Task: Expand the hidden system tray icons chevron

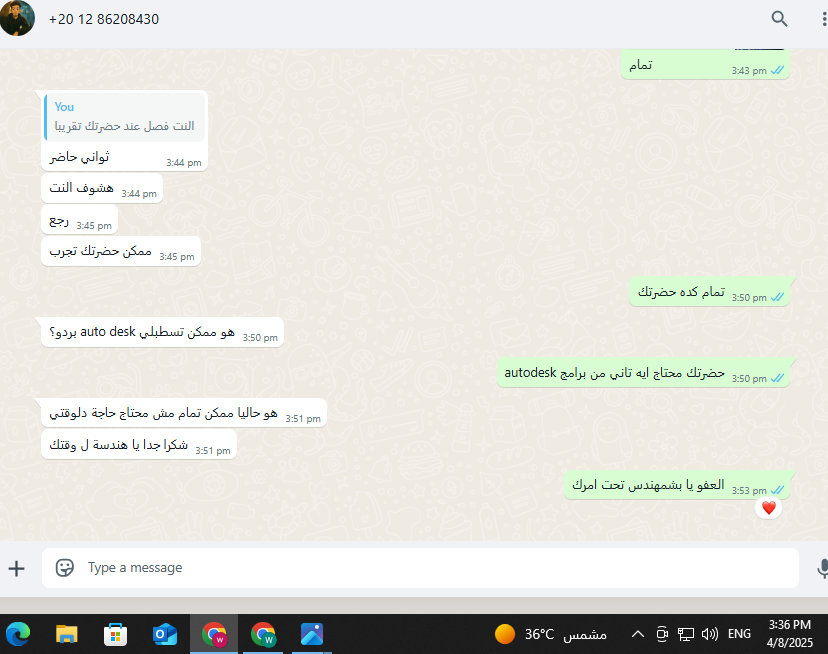Action: coord(638,634)
